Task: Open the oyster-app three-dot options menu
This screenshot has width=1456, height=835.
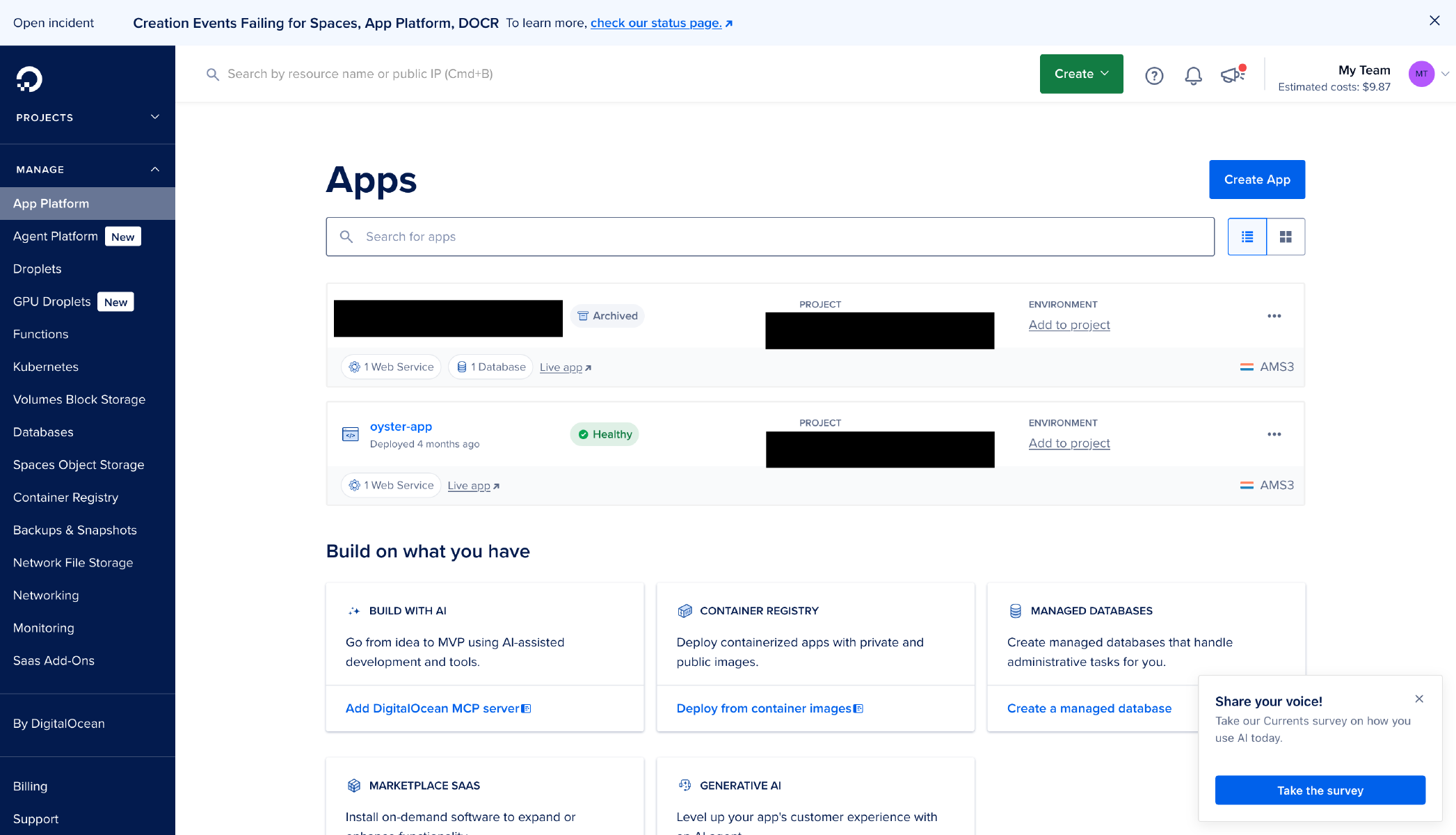Action: tap(1274, 434)
